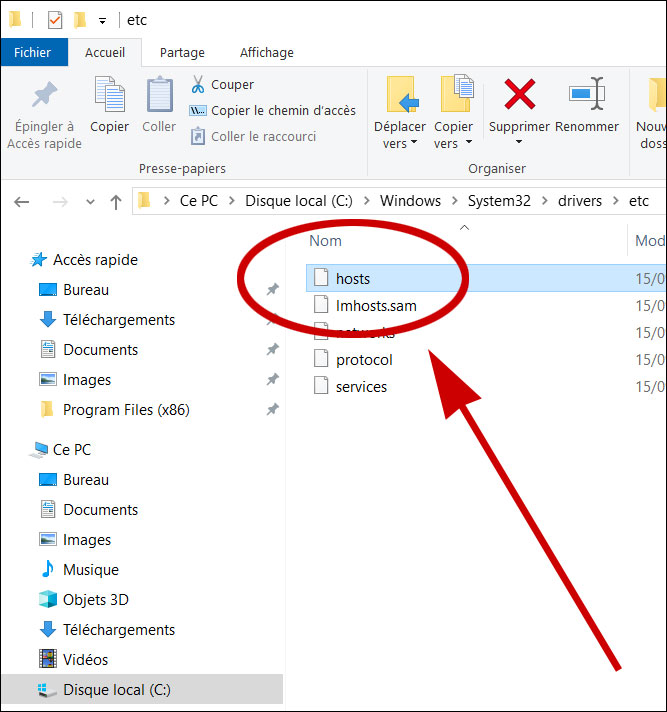
Task: Open Objets 3D folder
Action: (95, 599)
